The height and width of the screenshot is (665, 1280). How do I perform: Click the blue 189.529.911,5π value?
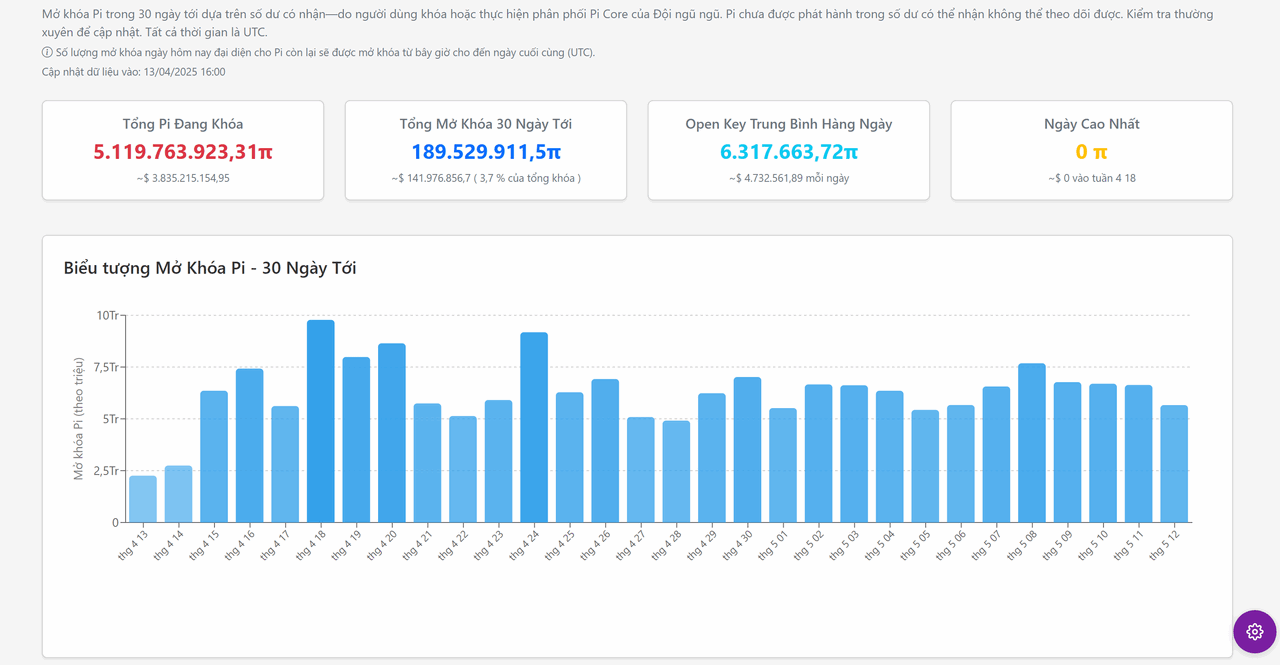486,152
